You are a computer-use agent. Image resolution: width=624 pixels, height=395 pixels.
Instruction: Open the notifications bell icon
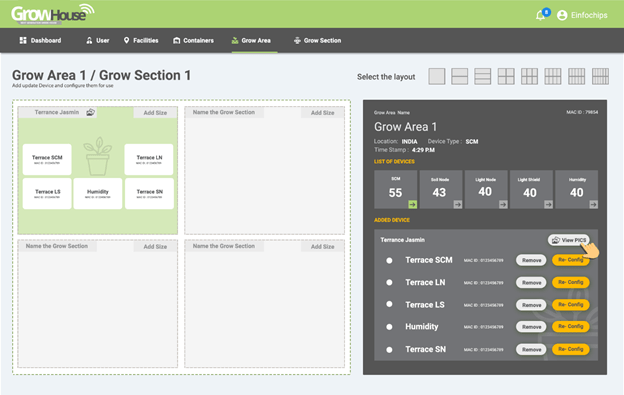540,16
